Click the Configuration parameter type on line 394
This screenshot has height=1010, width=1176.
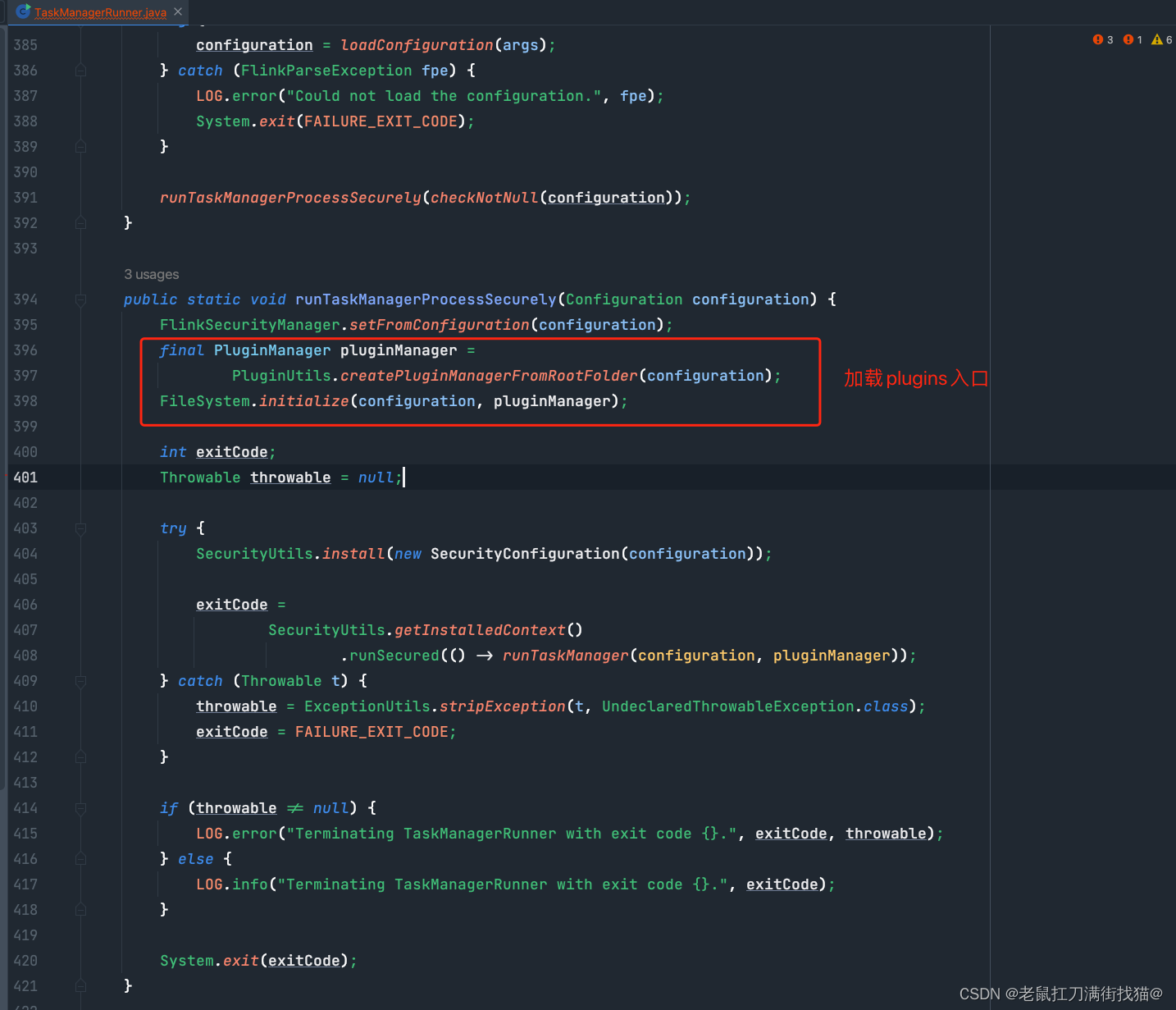point(624,299)
